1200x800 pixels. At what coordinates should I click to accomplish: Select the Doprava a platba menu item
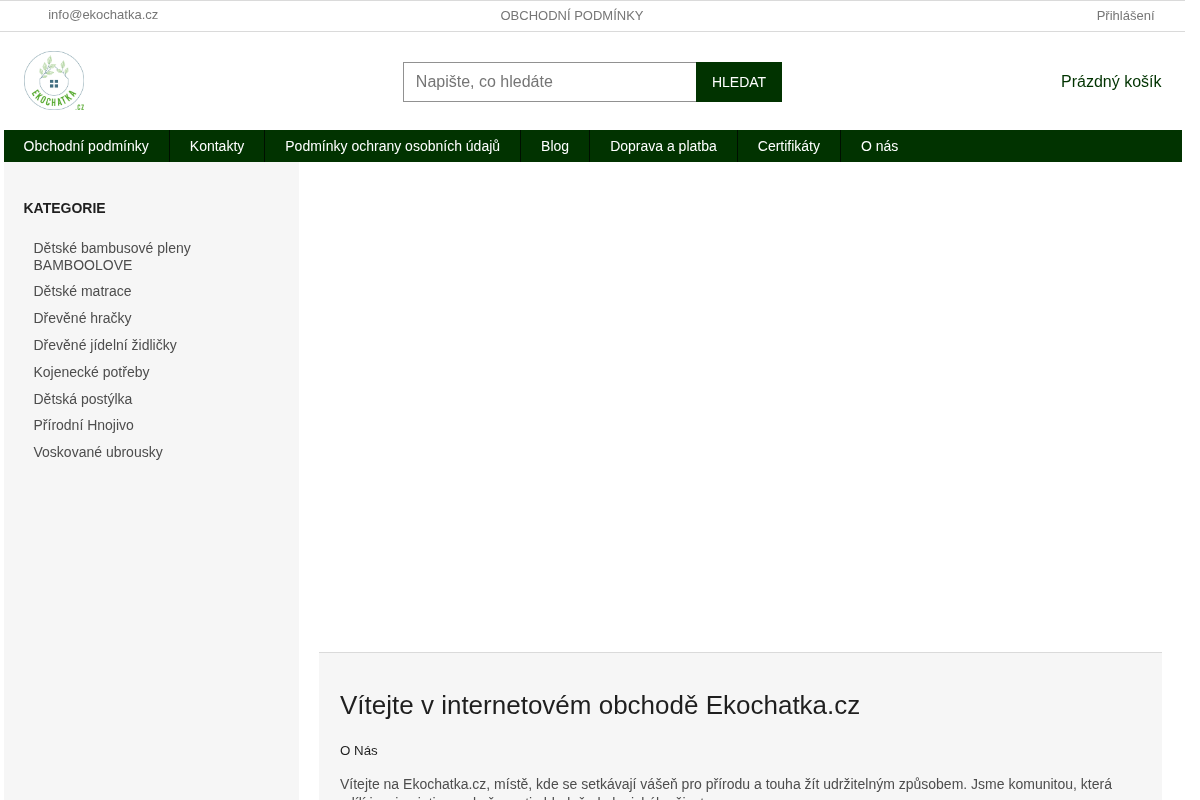click(x=663, y=146)
